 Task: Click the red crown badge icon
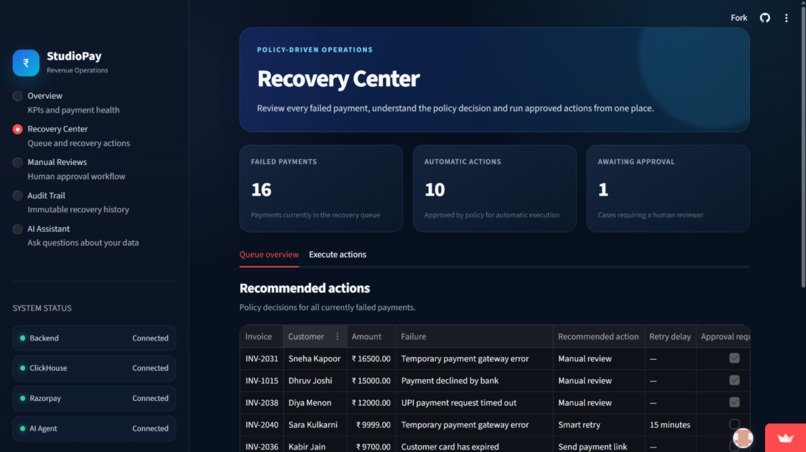[x=785, y=438]
